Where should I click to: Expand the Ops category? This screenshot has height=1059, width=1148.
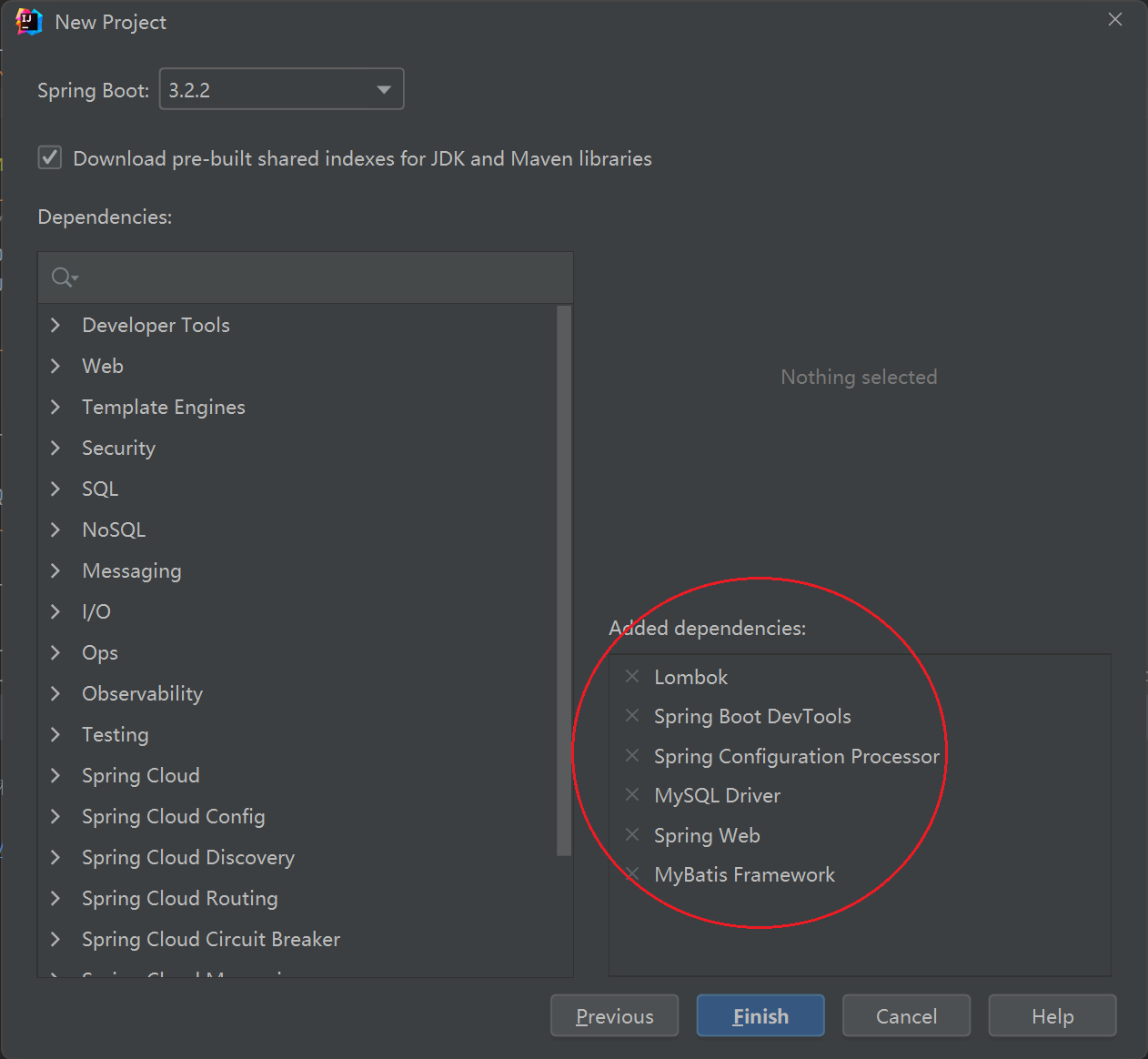(x=55, y=652)
